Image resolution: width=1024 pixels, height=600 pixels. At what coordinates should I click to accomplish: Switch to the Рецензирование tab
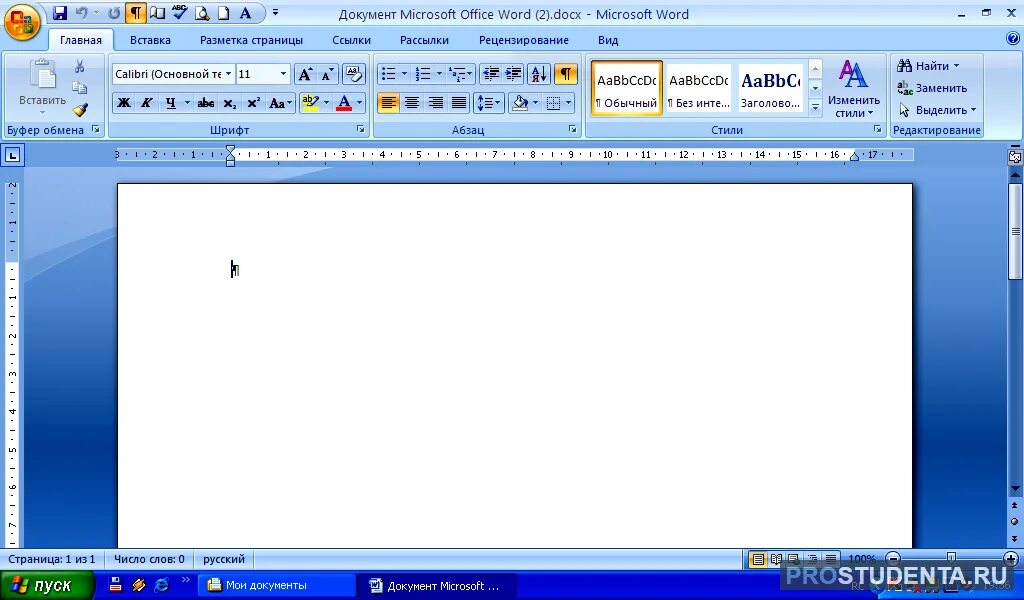524,40
